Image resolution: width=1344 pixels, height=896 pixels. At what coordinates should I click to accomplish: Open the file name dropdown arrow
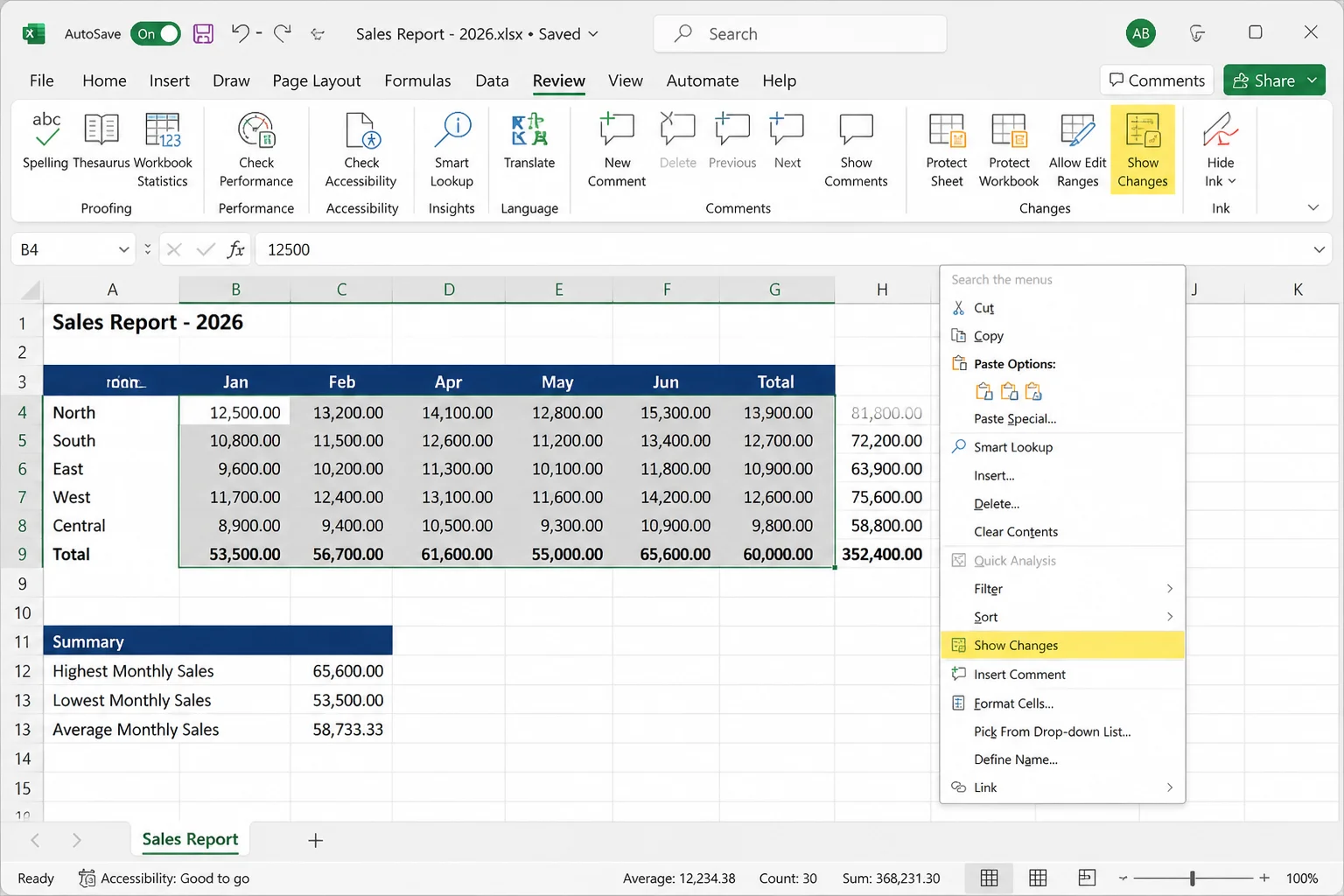pos(593,34)
